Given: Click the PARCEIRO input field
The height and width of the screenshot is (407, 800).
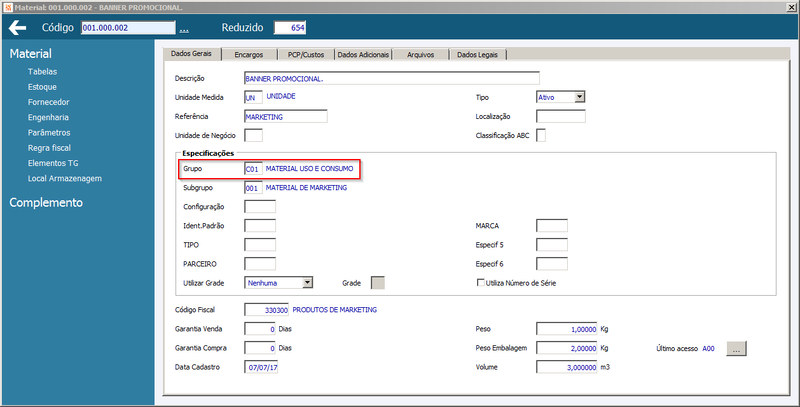Looking at the screenshot, I should tap(260, 264).
